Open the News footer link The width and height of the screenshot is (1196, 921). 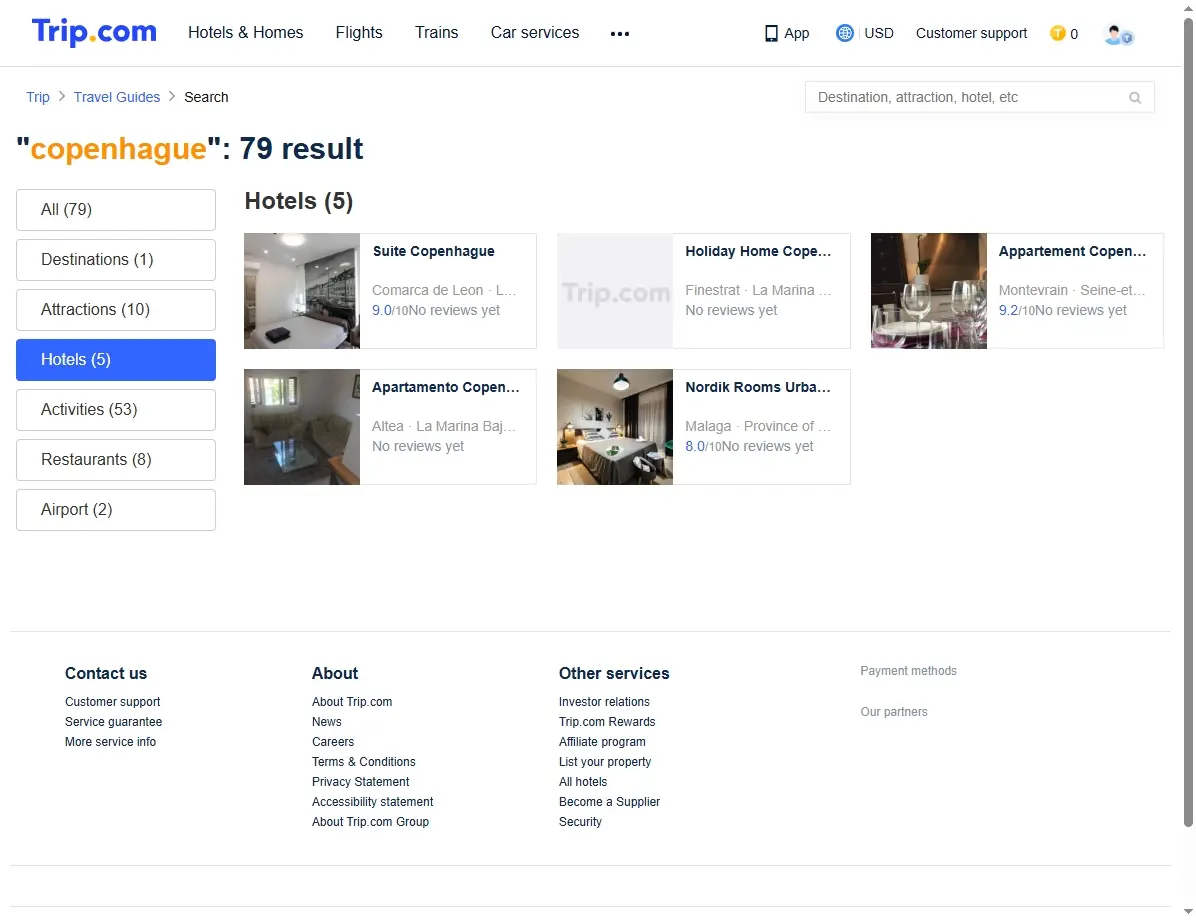coord(326,722)
